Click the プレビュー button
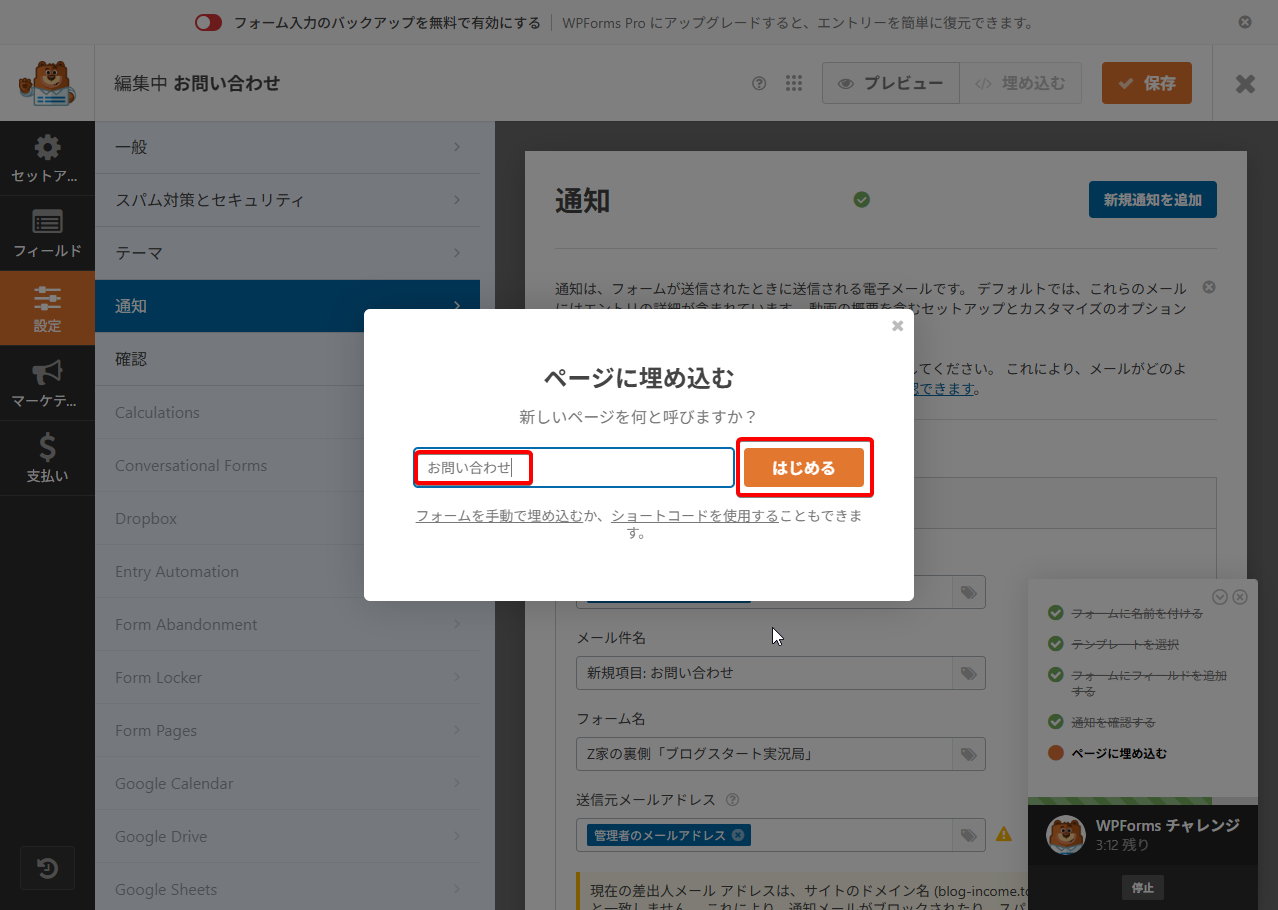This screenshot has width=1278, height=910. (890, 84)
